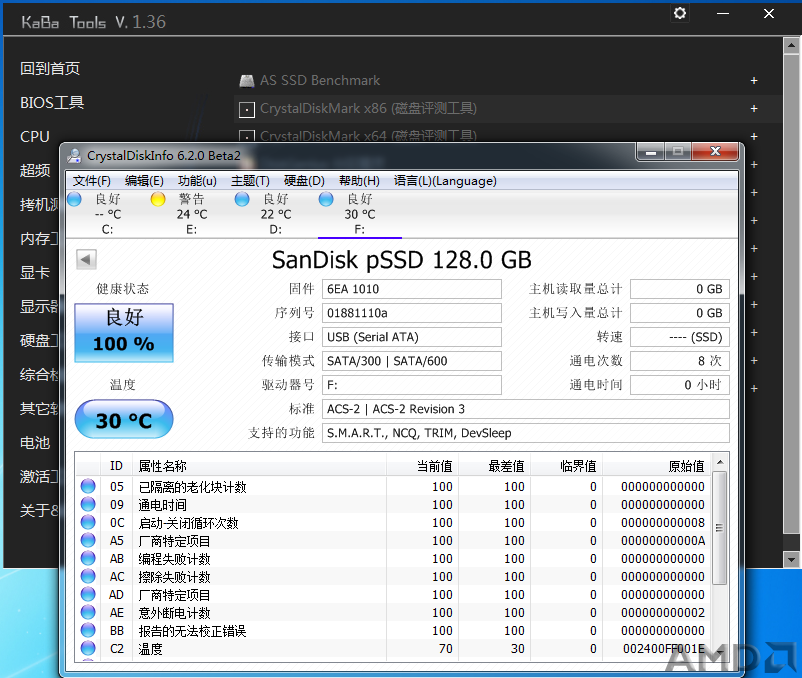The image size is (802, 678).
Task: Click KaBa Tools scrollbar up arrow
Action: point(791,45)
